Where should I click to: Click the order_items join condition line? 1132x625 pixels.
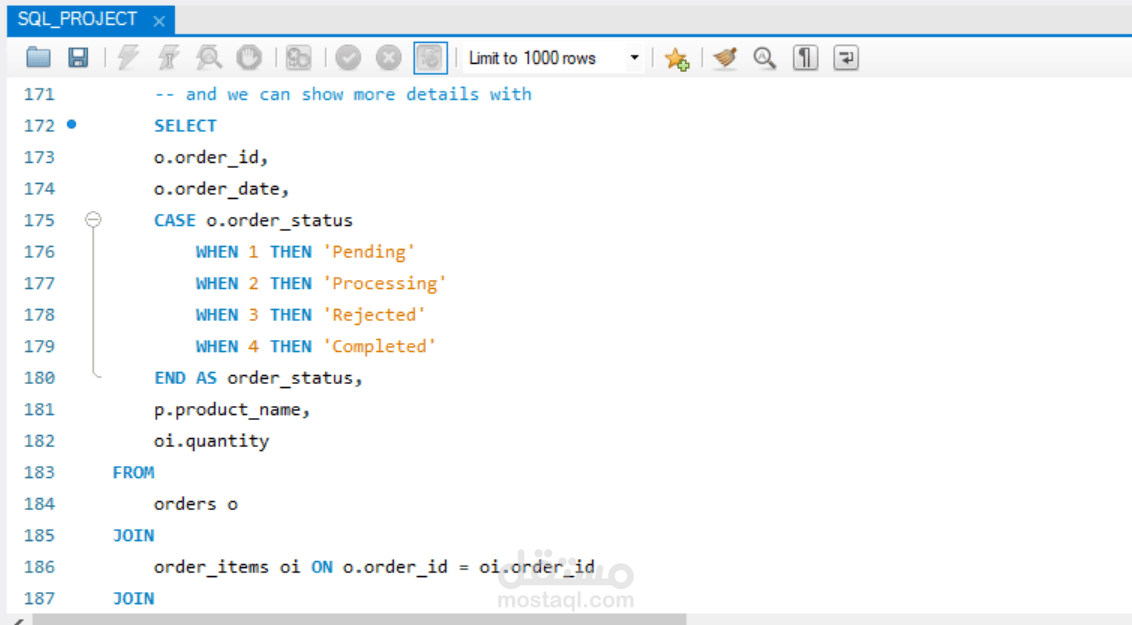point(374,567)
